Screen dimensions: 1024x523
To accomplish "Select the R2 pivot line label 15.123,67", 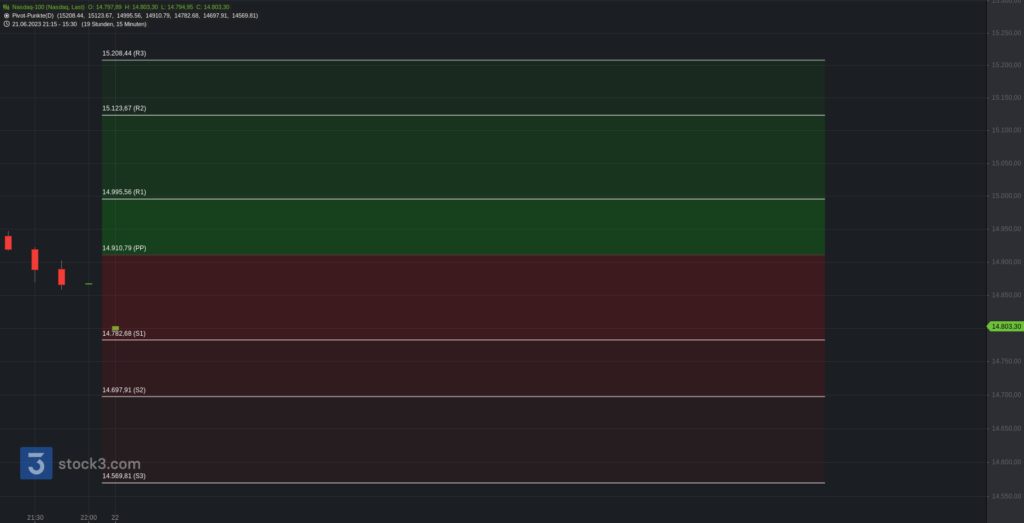I will [x=124, y=108].
